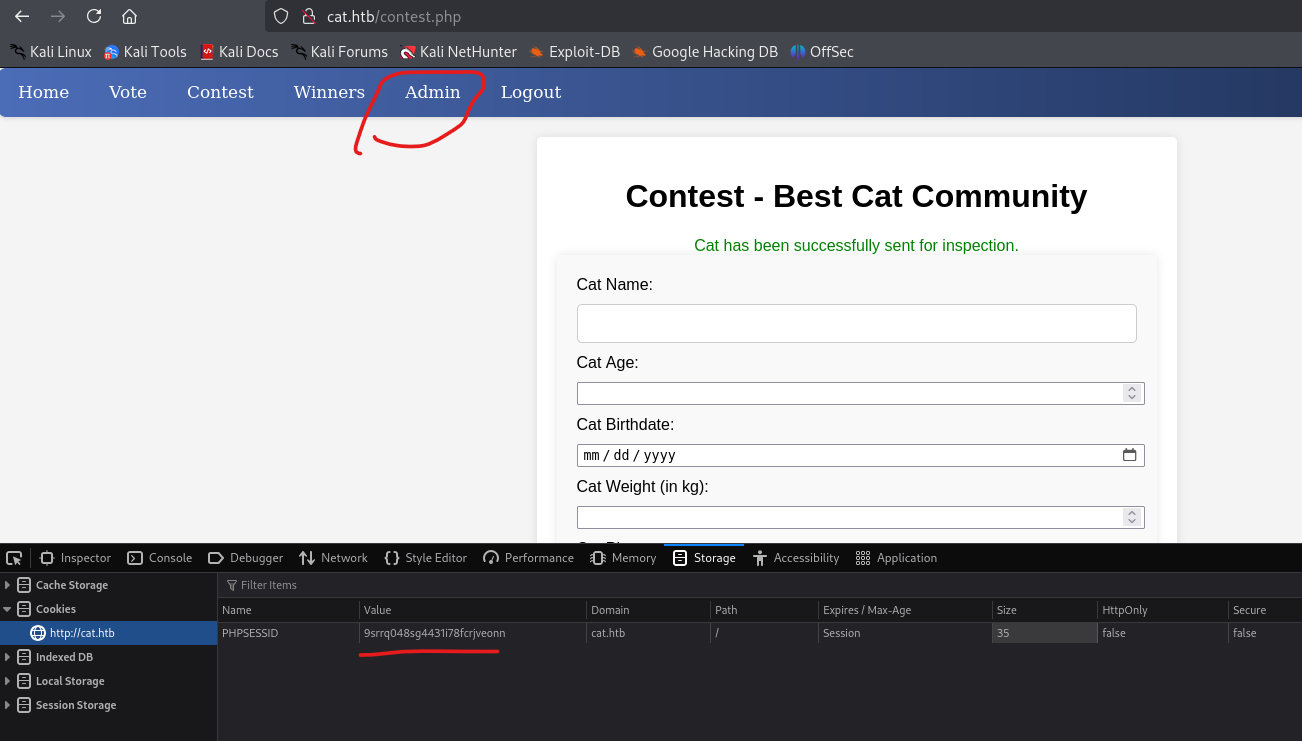1302x741 pixels.
Task: Switch to the Network tab in DevTools
Action: coord(333,558)
